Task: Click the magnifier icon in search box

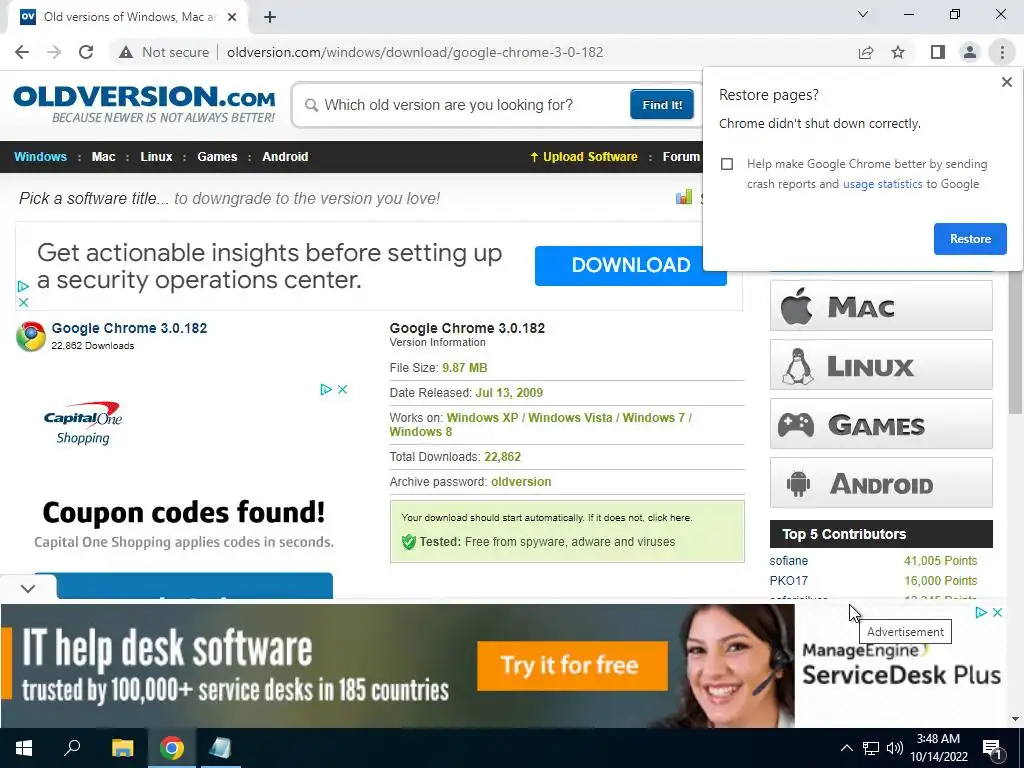Action: click(x=312, y=105)
